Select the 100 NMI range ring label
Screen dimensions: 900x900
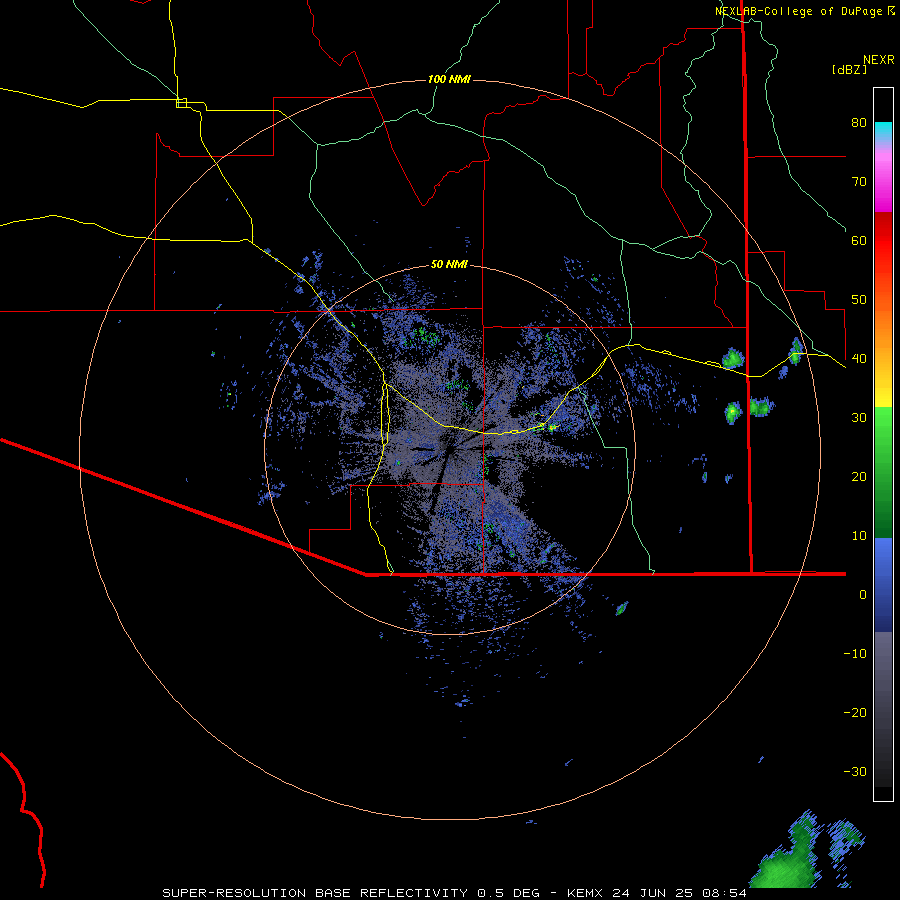[x=449, y=79]
